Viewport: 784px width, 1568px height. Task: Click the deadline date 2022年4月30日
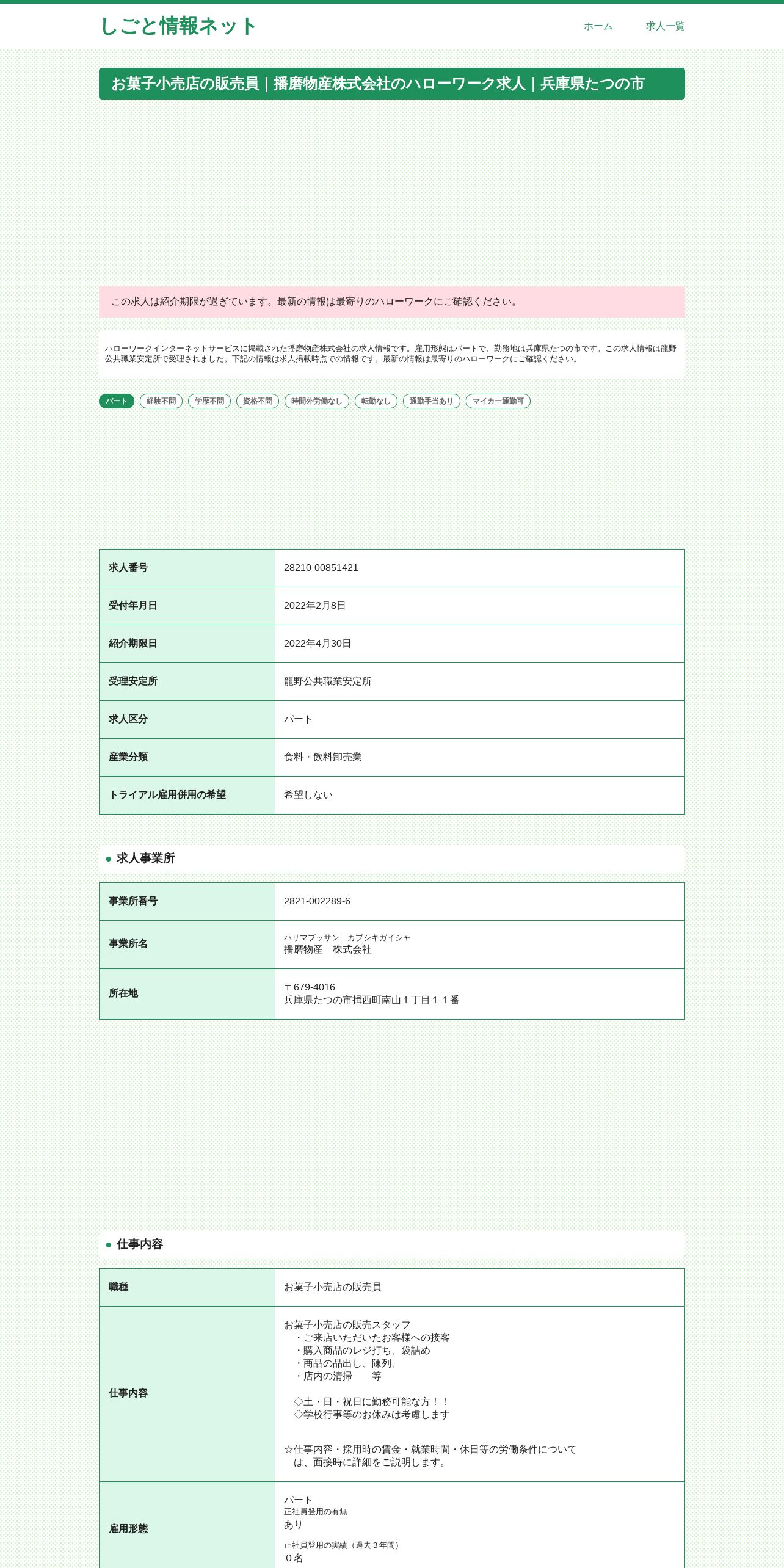point(318,644)
